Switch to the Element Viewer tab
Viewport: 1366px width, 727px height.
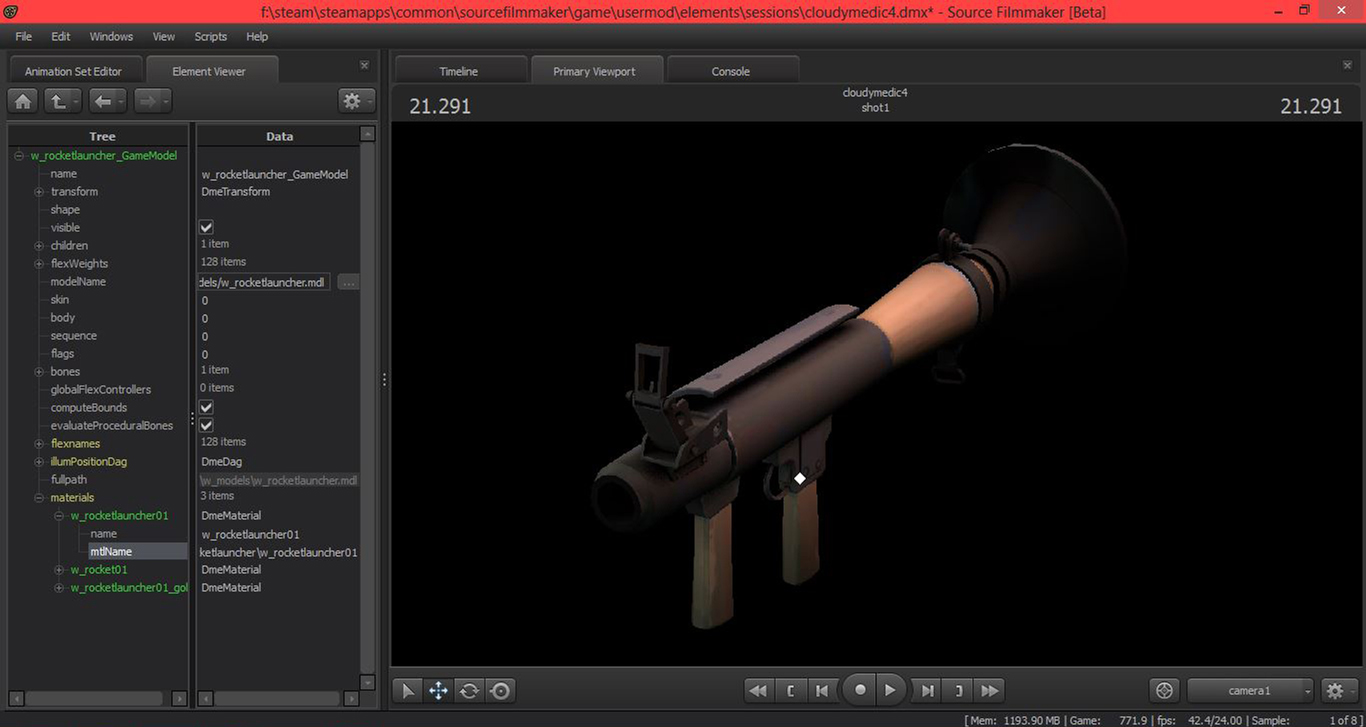click(209, 71)
